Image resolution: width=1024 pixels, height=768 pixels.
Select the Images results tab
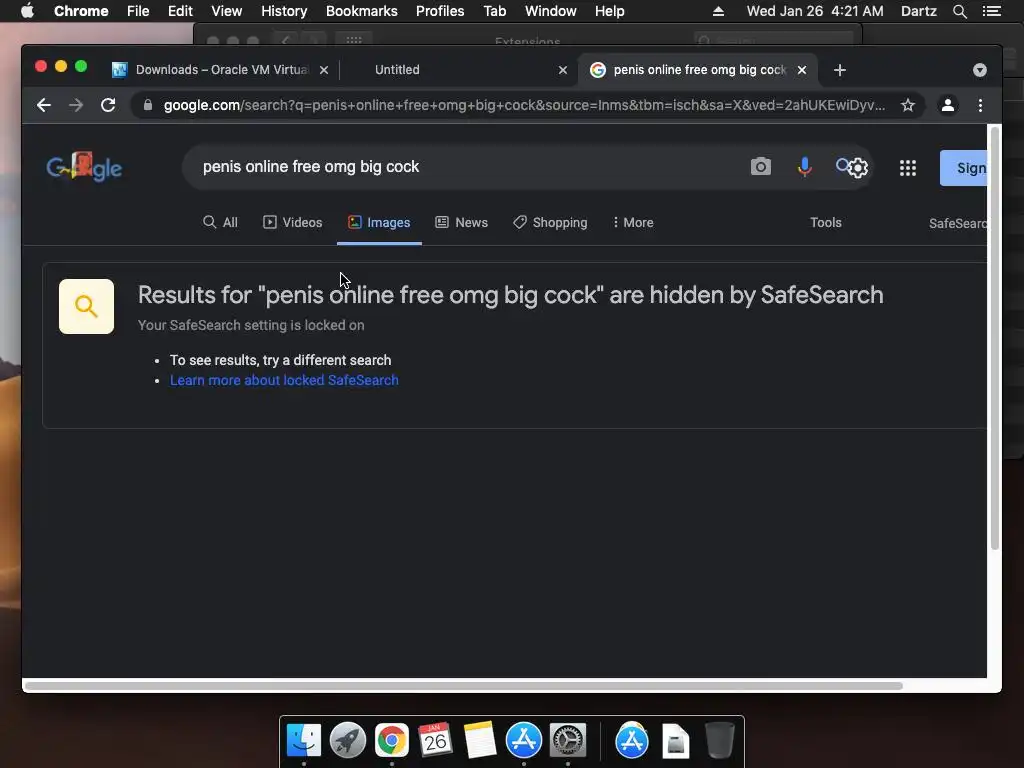click(x=379, y=223)
